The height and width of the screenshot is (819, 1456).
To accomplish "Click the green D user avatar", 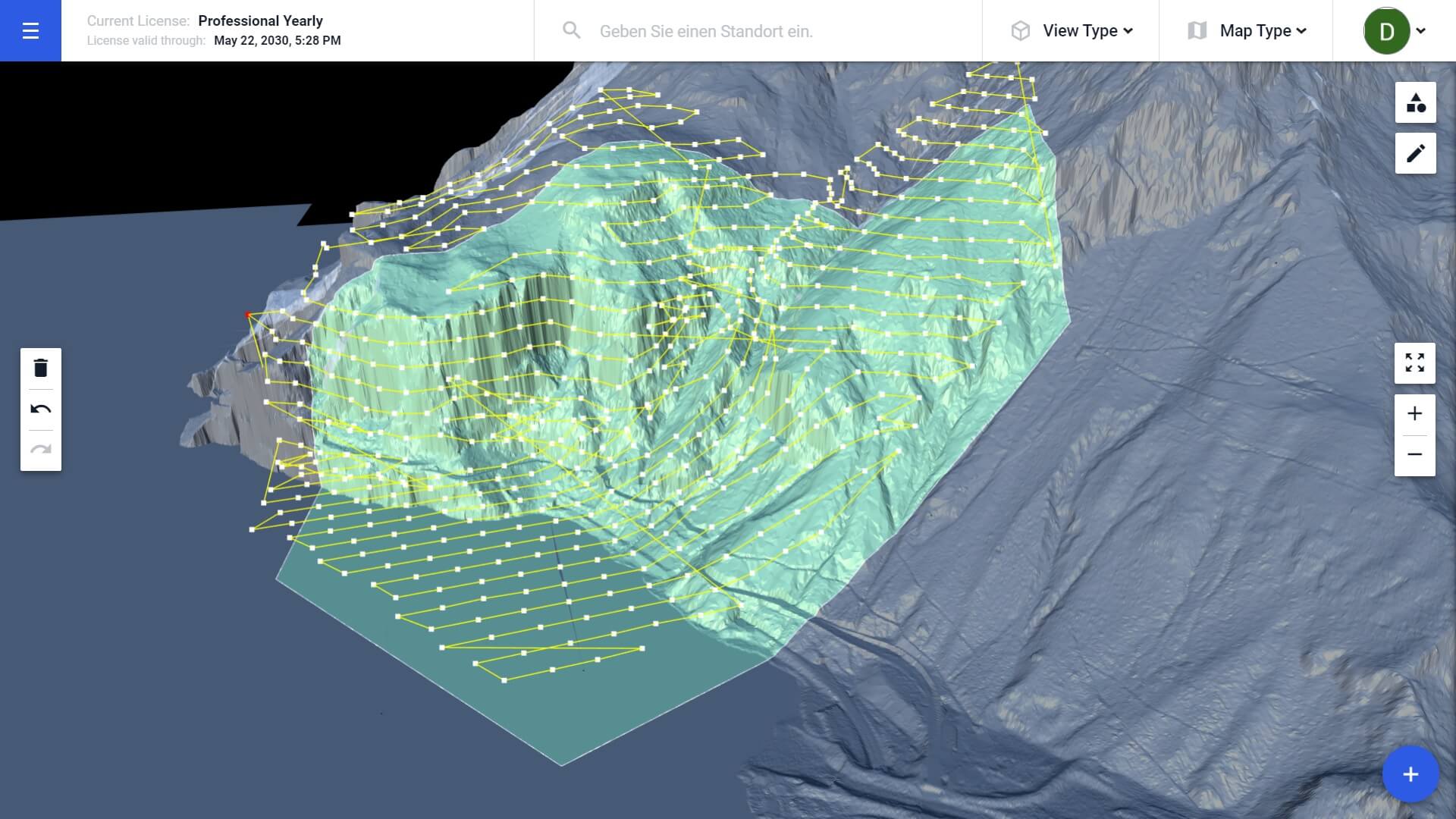I will pos(1386,31).
